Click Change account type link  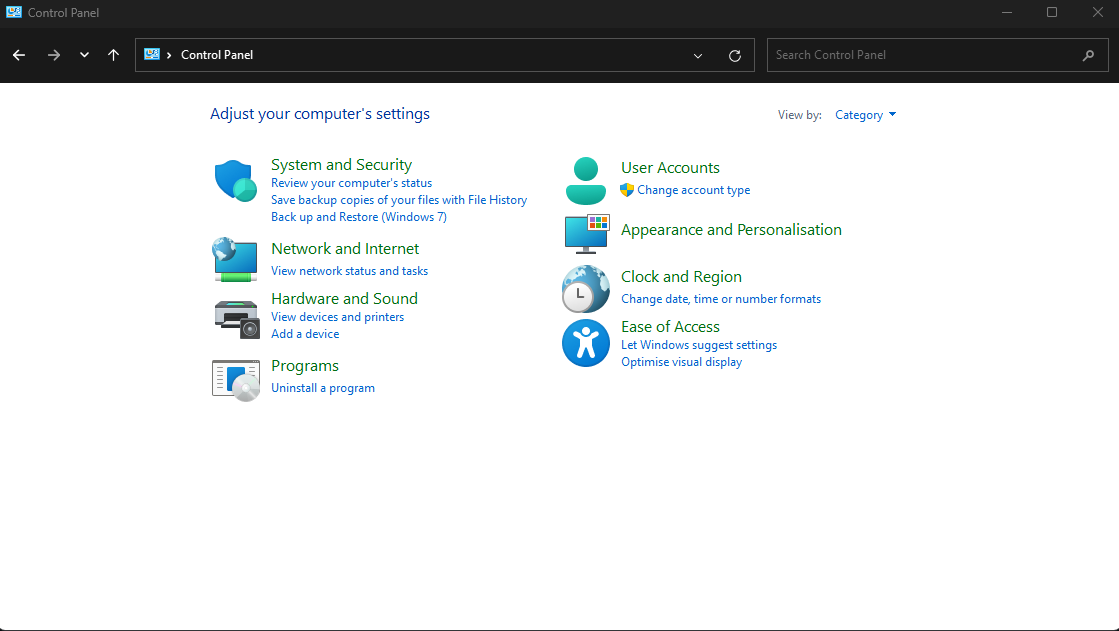point(694,190)
